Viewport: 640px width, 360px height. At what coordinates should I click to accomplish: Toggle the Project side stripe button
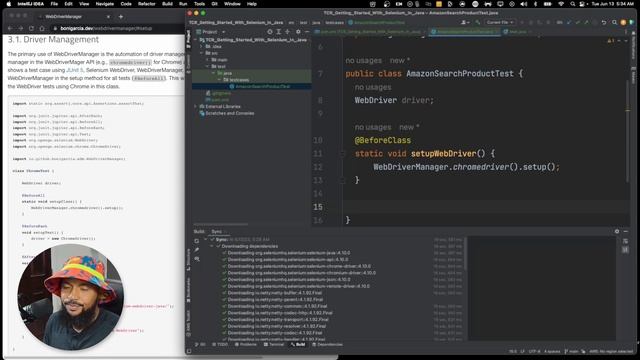(188, 39)
